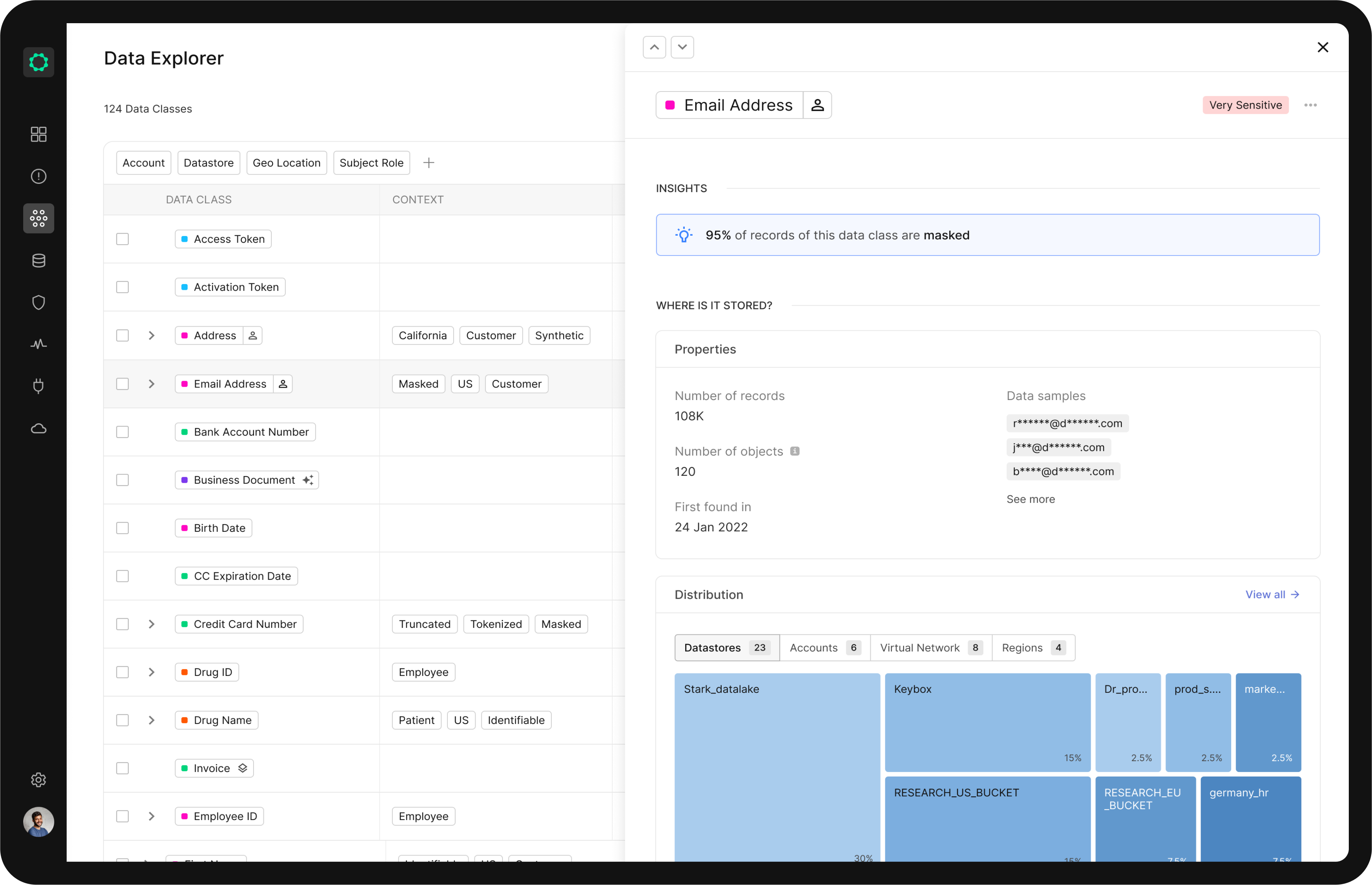Select the Birth Date row checkbox

pos(123,528)
